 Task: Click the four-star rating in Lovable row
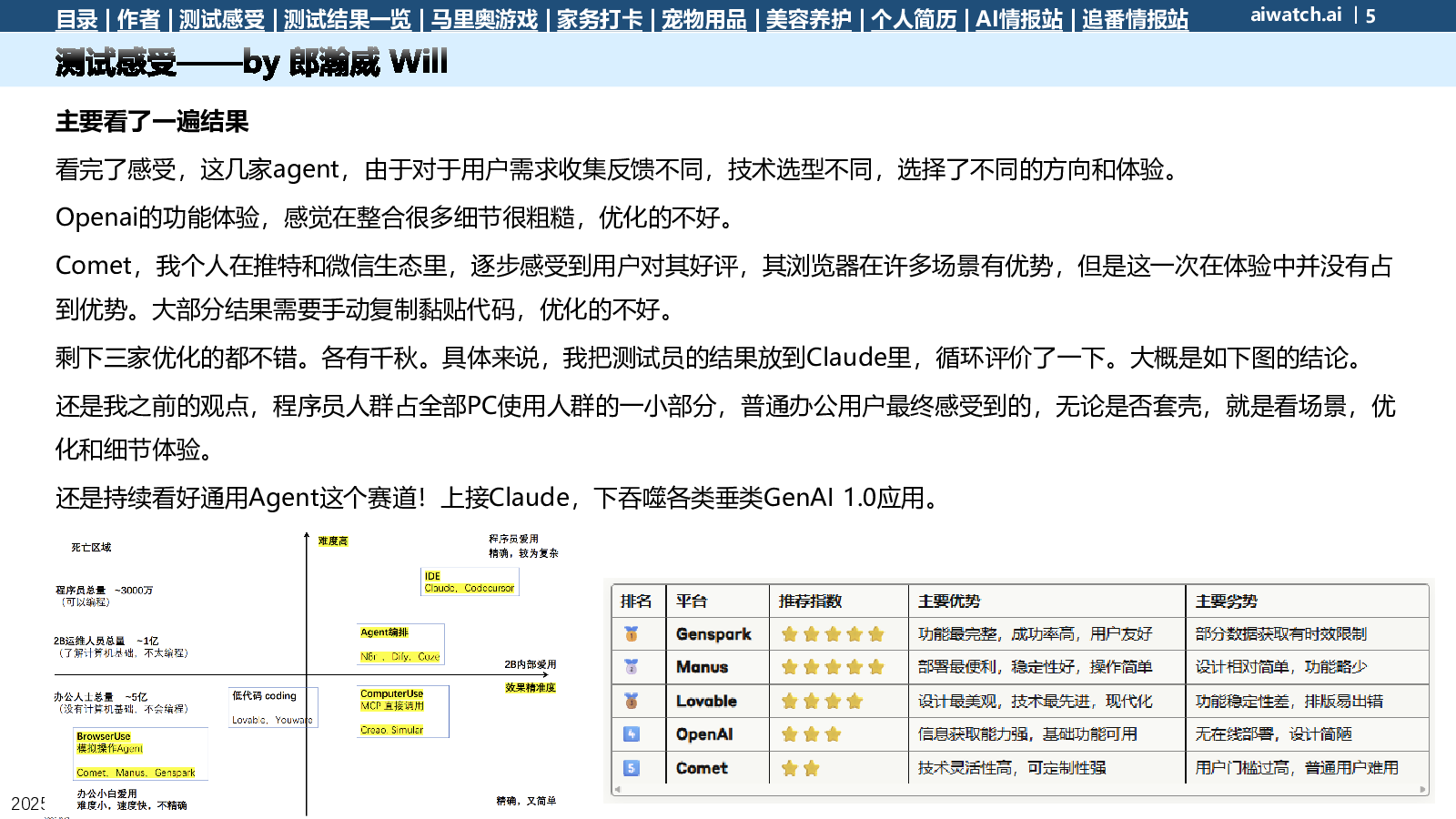tap(822, 701)
